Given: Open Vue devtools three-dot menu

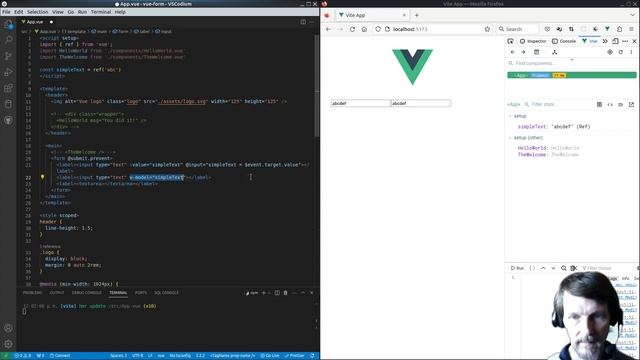Looking at the screenshot, I should [631, 52].
